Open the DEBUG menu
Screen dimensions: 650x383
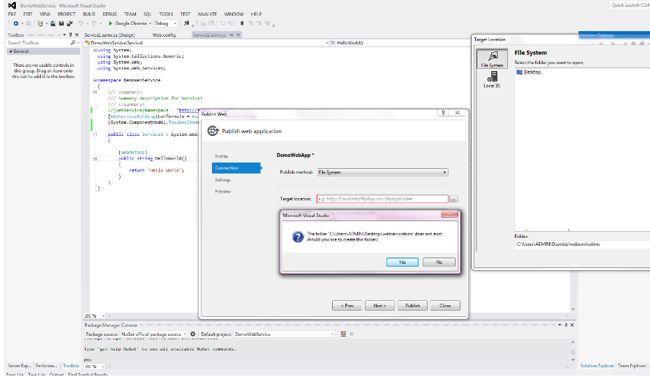[x=109, y=14]
